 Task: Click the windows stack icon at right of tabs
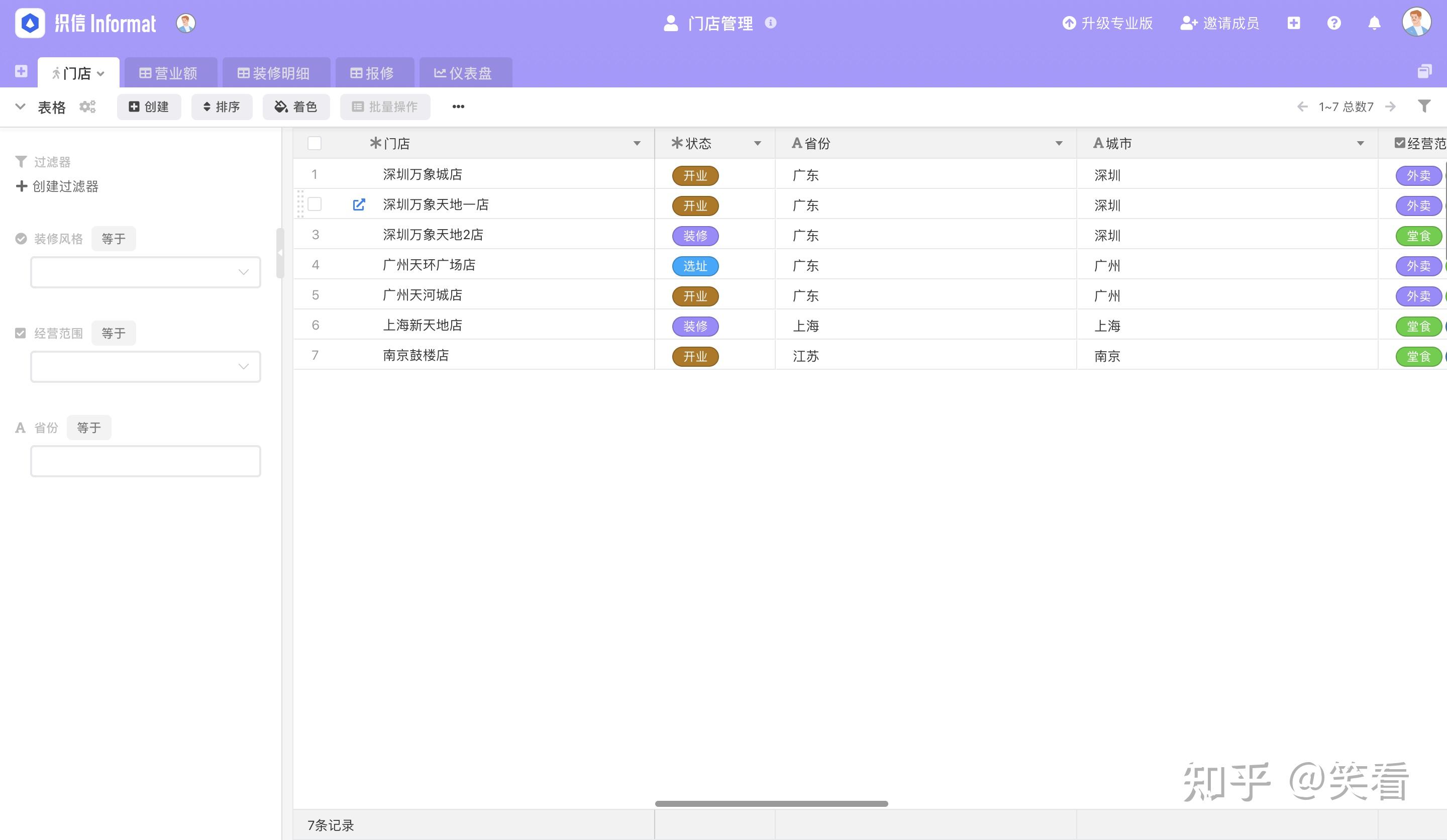pyautogui.click(x=1424, y=71)
